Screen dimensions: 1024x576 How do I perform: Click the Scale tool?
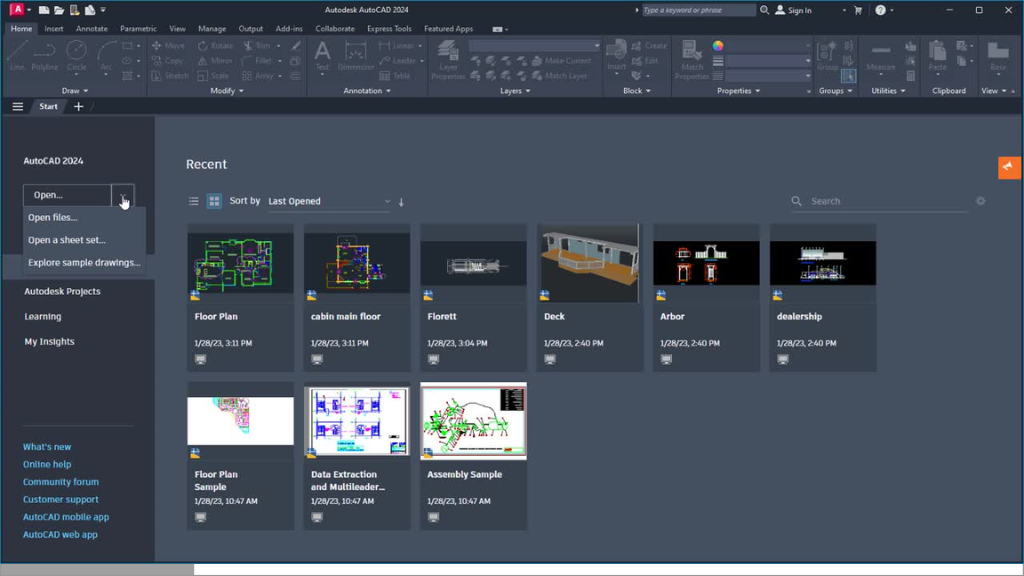(214, 76)
